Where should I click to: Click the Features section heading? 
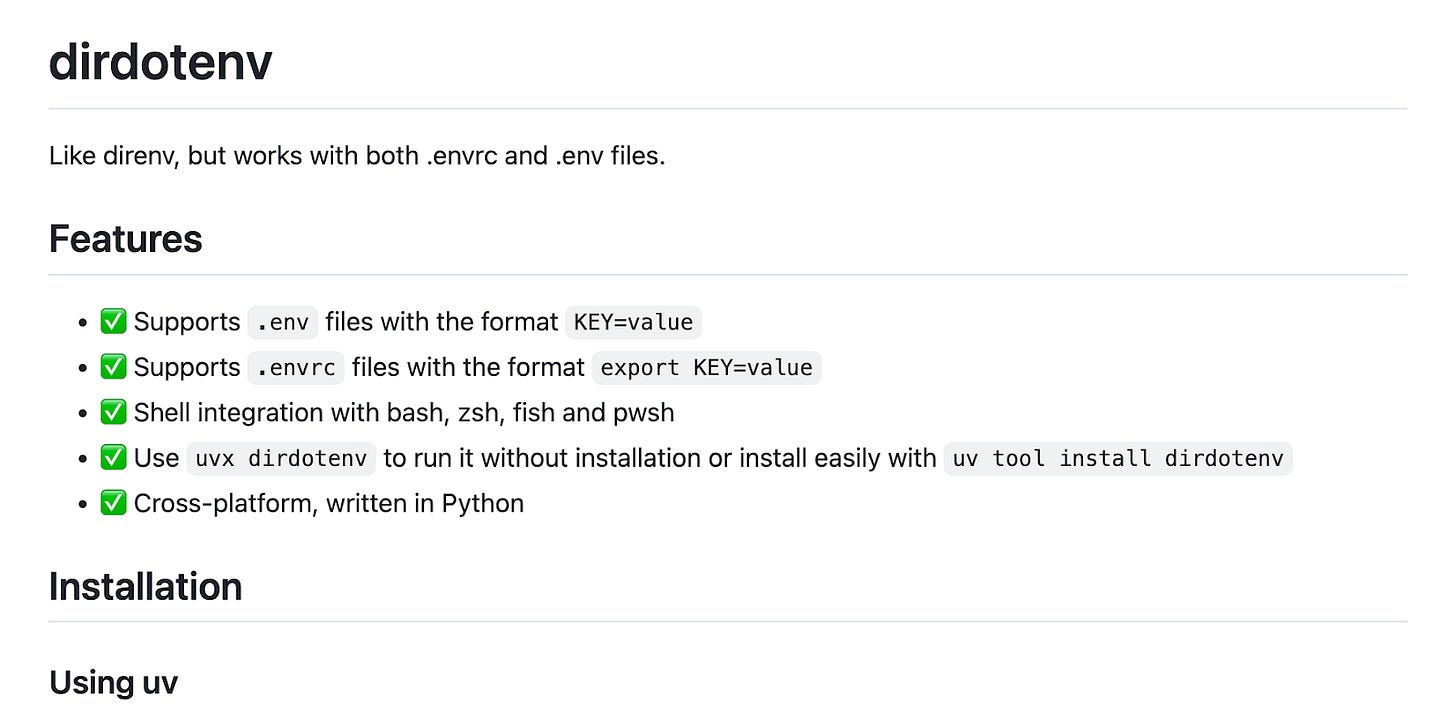coord(125,239)
